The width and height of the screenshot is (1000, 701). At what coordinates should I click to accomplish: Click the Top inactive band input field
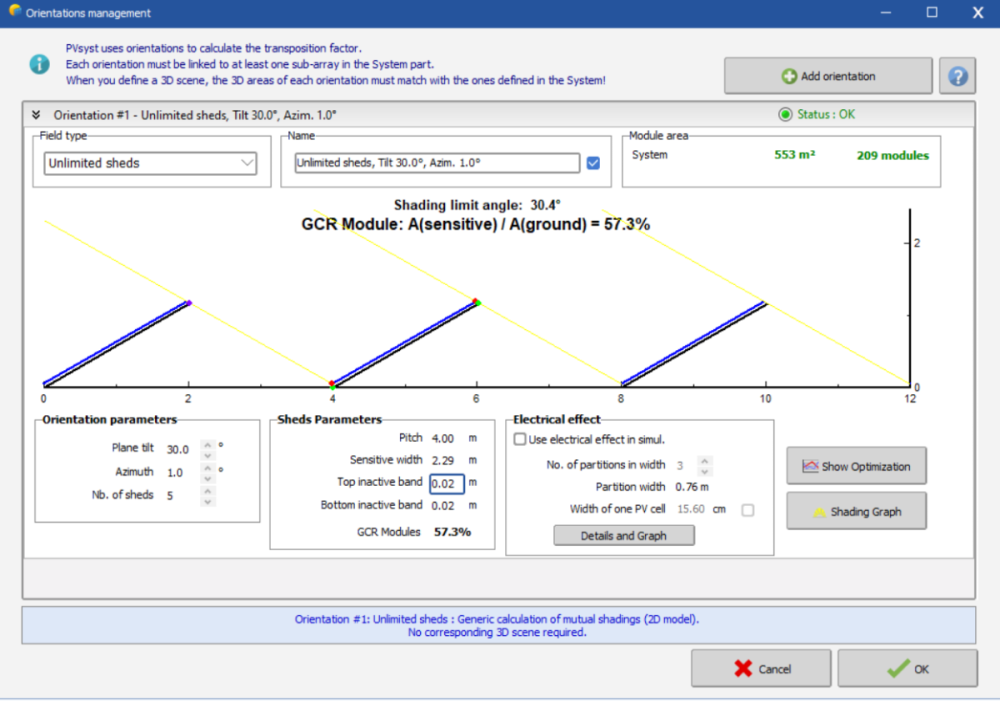[447, 484]
